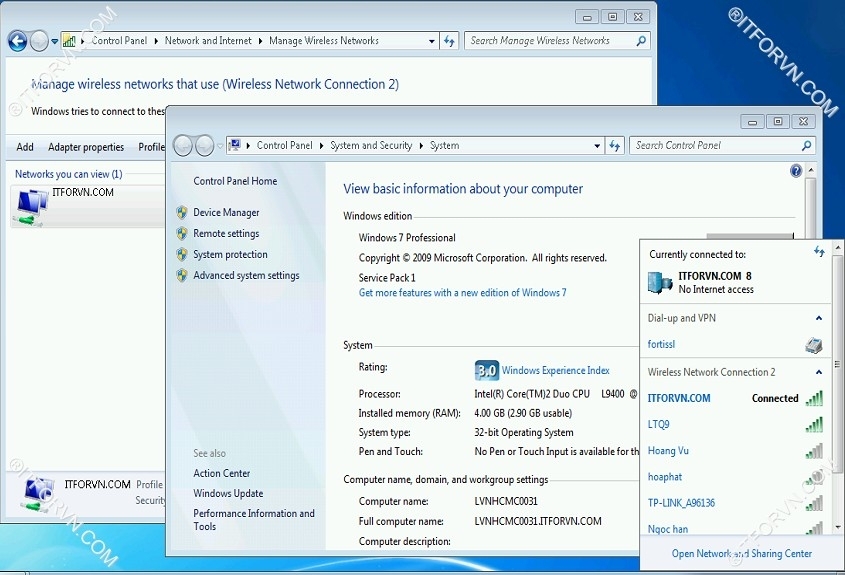Viewport: 845px width, 575px height.
Task: Click Open Network and Sharing Center
Action: pyautogui.click(x=742, y=553)
